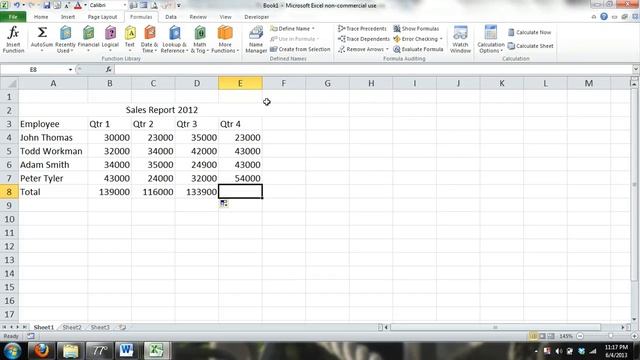Click the zoom slider handle
The height and width of the screenshot is (360, 640).
click(611, 336)
